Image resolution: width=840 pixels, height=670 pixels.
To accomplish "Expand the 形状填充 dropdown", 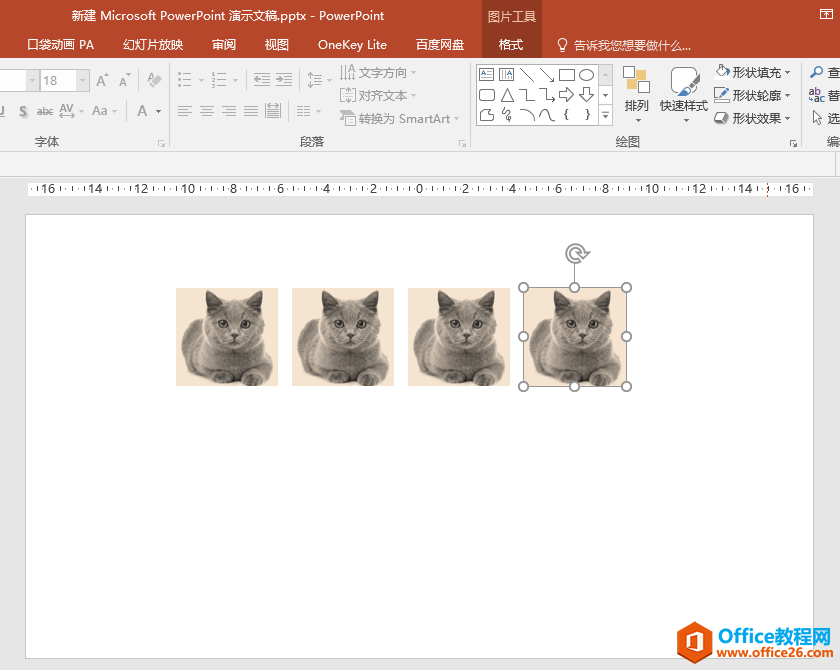I will (x=787, y=72).
